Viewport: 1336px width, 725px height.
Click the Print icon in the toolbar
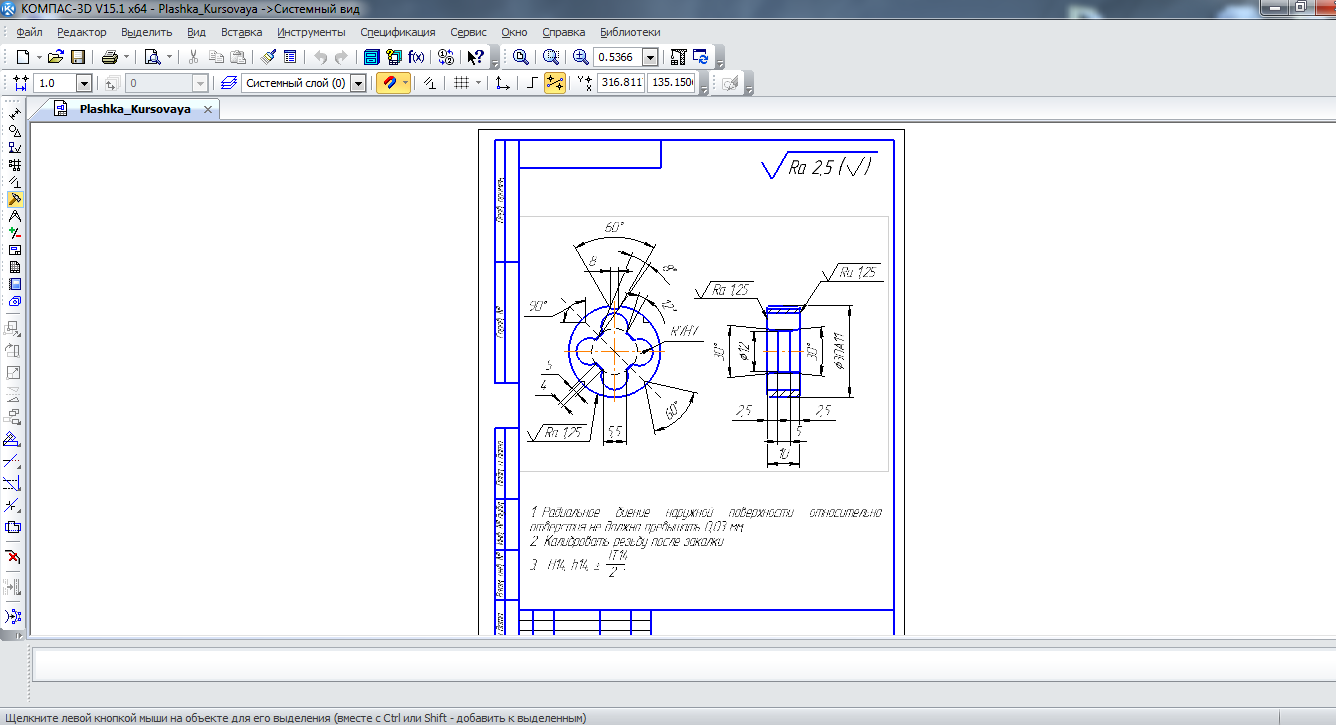(110, 57)
